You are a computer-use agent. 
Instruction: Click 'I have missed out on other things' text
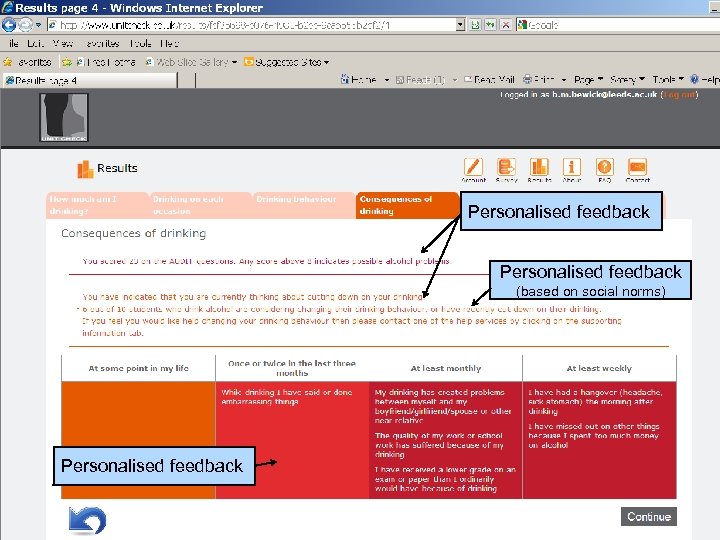[x=594, y=435]
